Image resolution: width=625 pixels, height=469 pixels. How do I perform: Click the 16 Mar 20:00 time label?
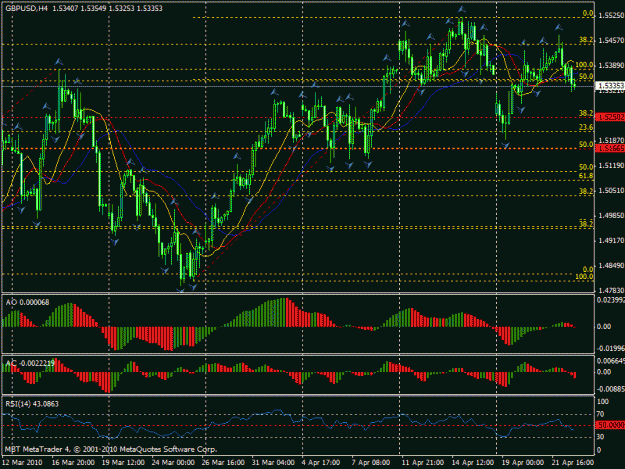click(73, 463)
